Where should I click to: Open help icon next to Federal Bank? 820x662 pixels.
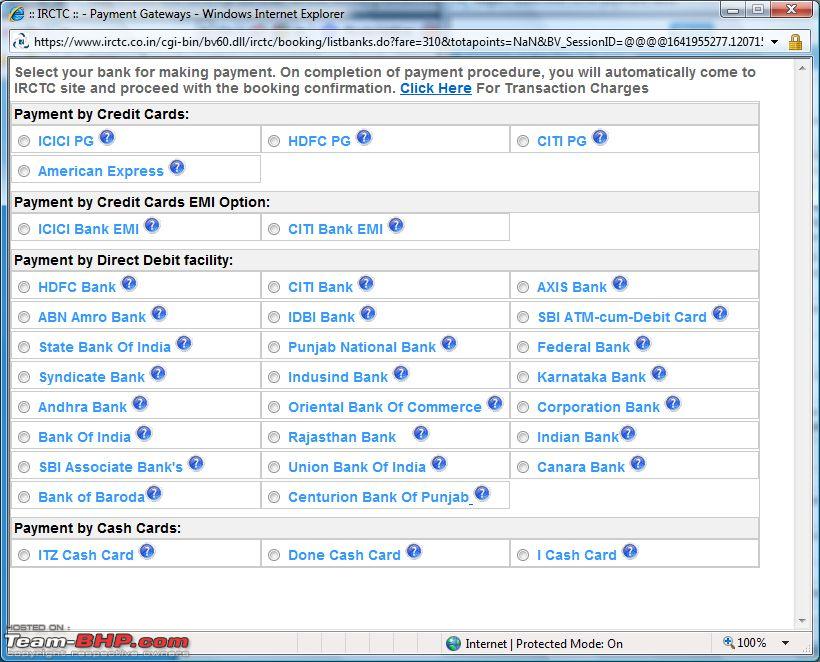click(643, 344)
